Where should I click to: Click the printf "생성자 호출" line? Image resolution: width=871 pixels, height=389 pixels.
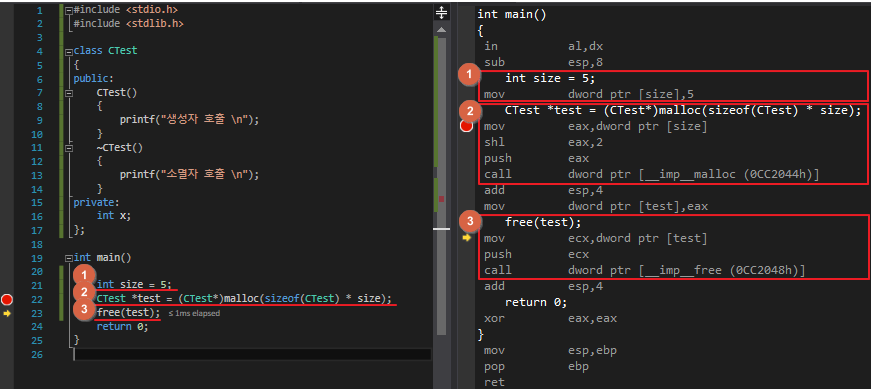tap(189, 119)
